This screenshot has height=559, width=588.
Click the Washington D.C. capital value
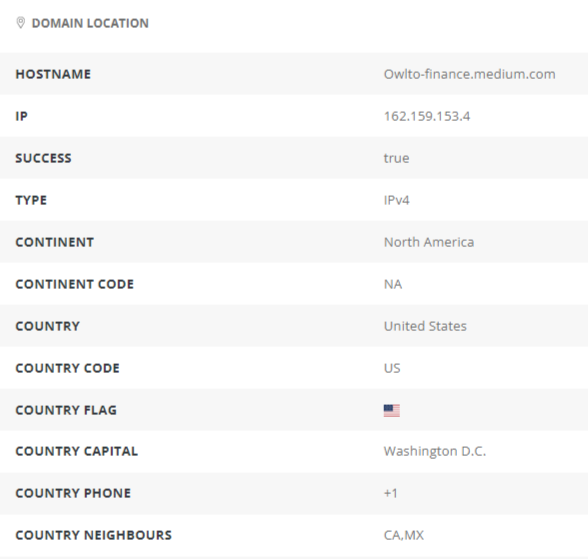pyautogui.click(x=435, y=451)
